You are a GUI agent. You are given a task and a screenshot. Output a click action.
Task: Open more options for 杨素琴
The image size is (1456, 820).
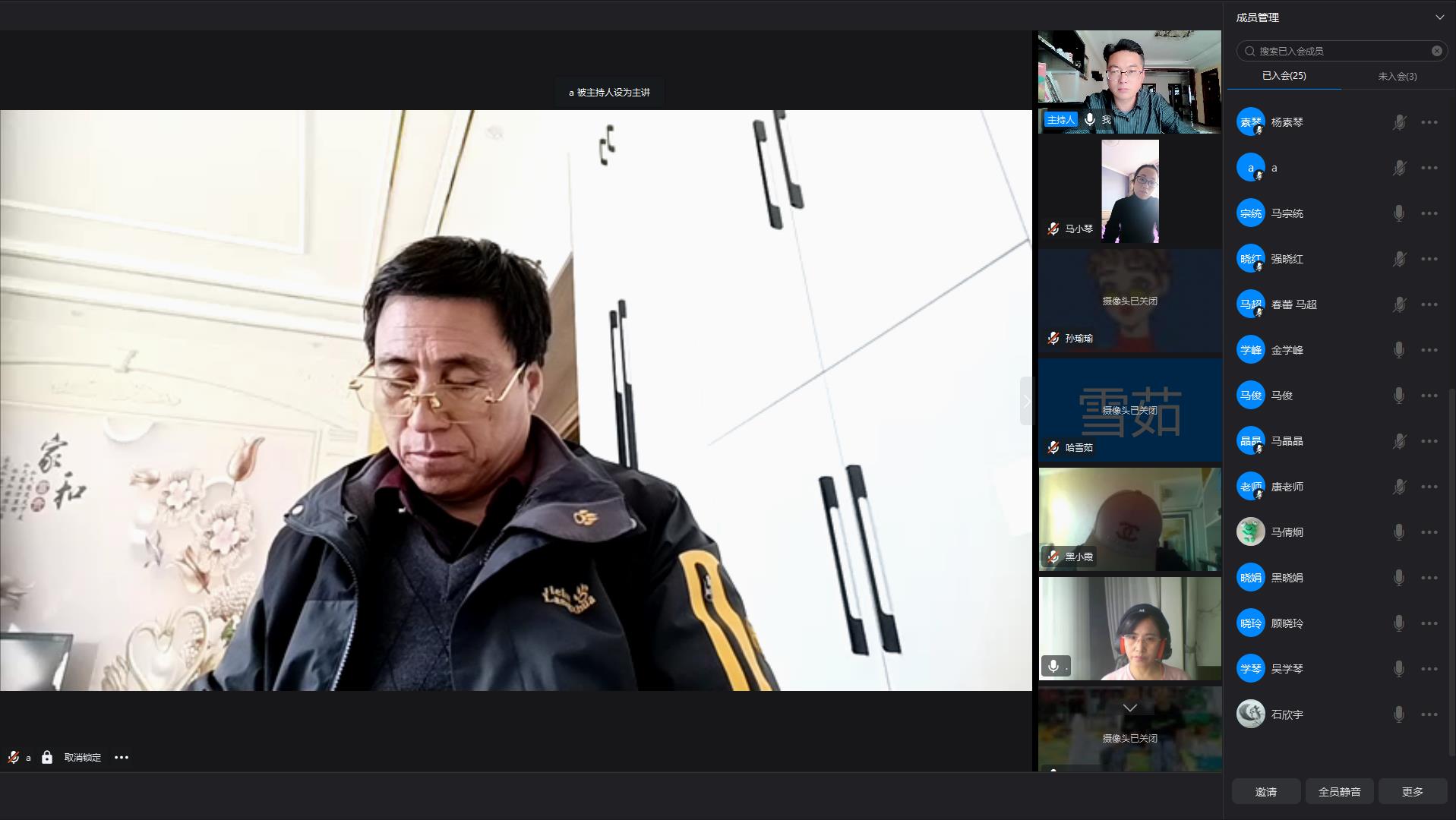(1429, 122)
